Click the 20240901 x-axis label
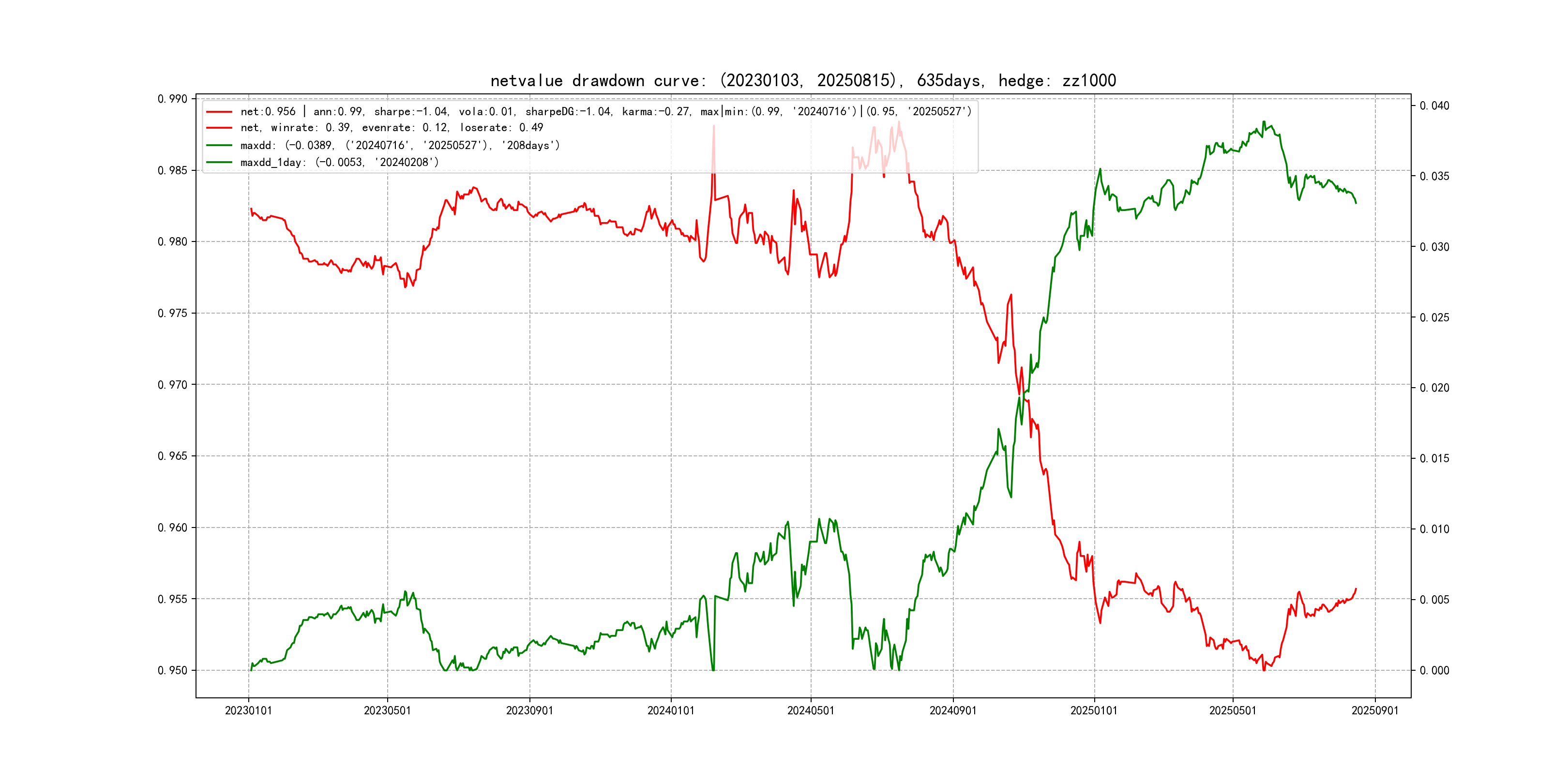 952,710
